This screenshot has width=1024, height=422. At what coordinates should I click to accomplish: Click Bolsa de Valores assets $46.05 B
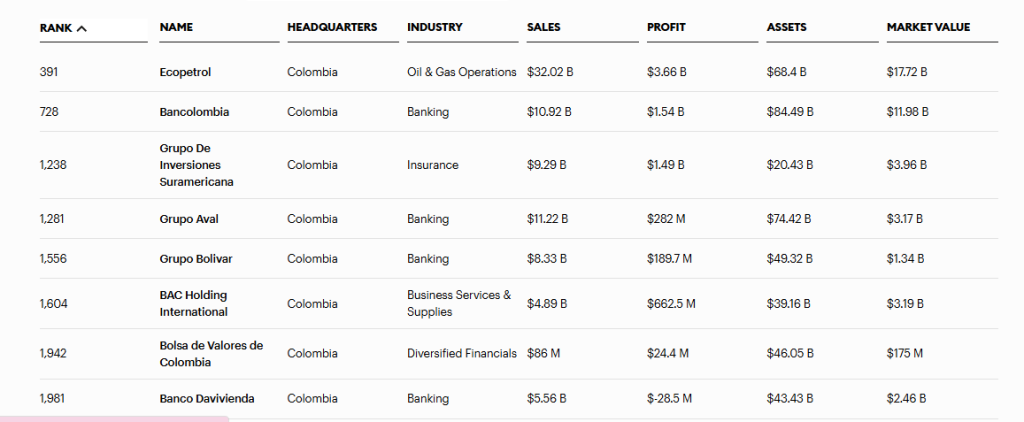(x=790, y=353)
